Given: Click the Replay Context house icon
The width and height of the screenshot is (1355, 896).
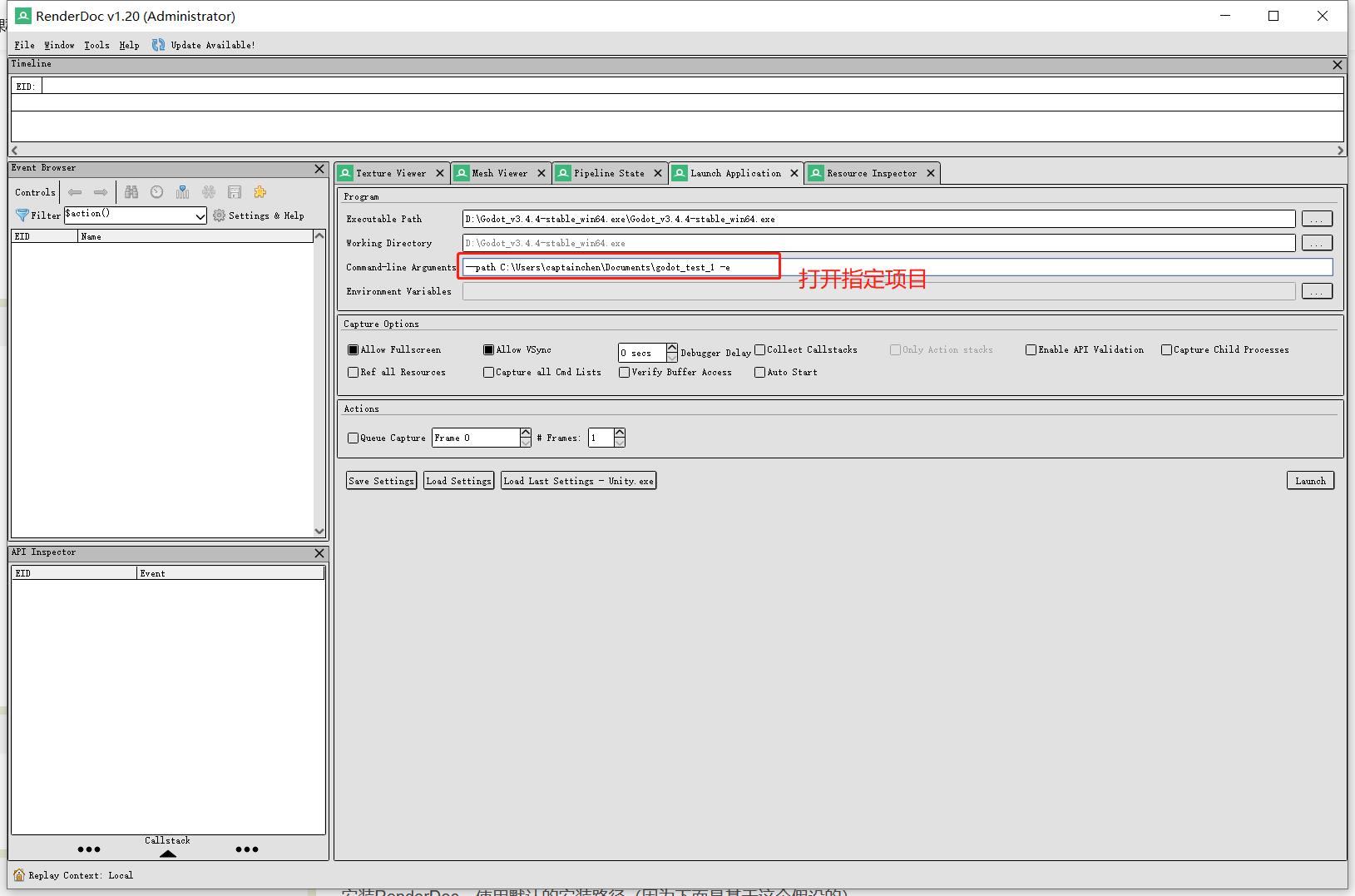Looking at the screenshot, I should [19, 875].
